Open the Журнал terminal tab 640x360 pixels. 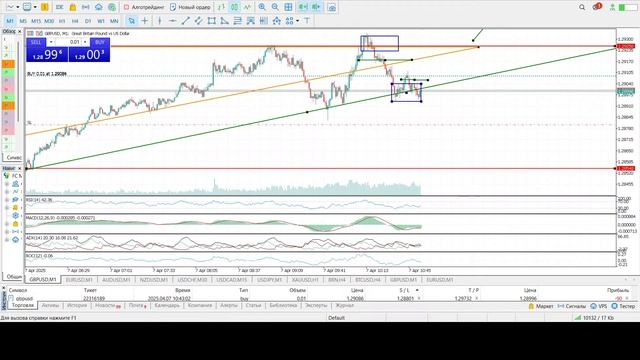pyautogui.click(x=344, y=306)
